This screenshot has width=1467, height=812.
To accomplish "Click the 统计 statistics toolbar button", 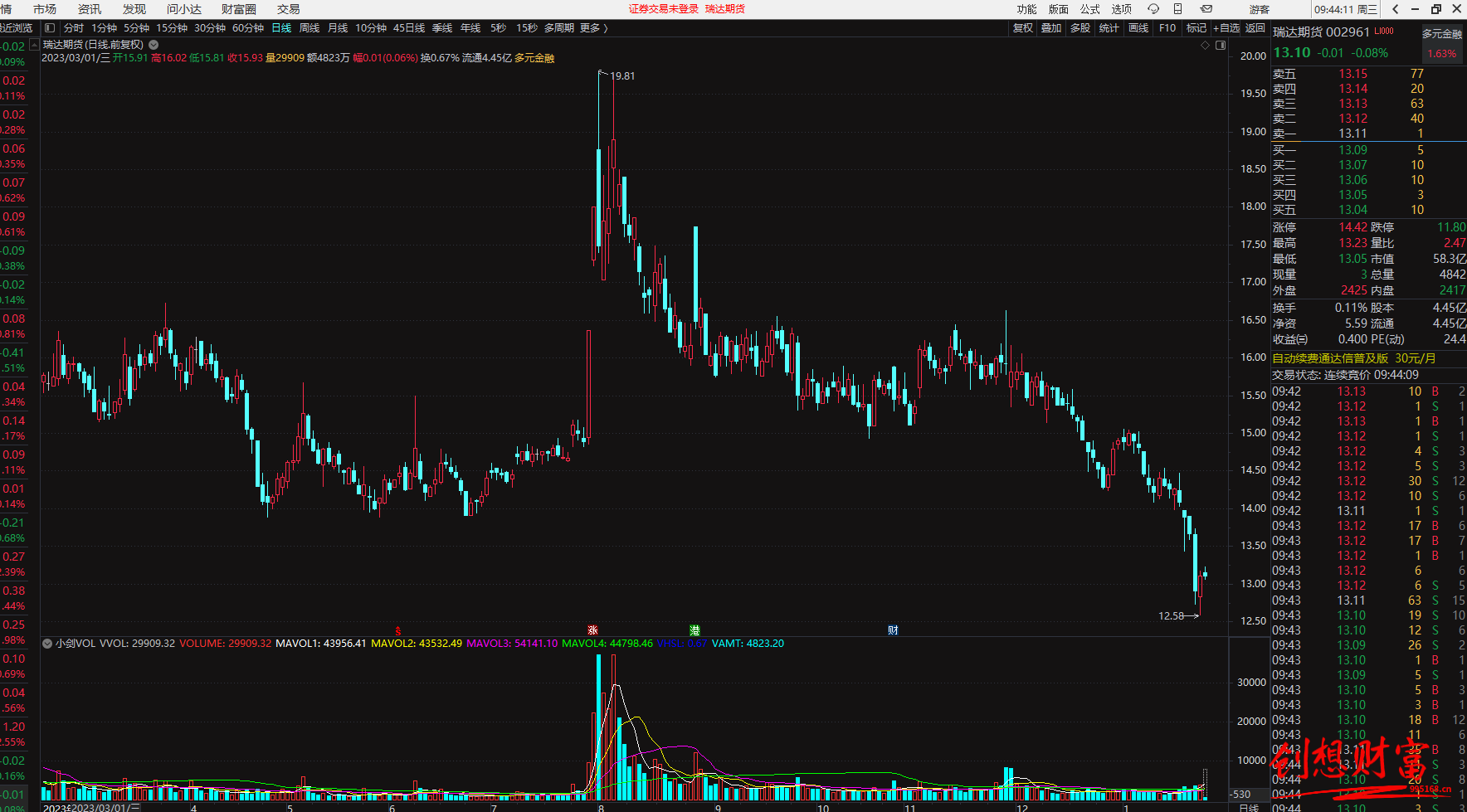I will pyautogui.click(x=1109, y=28).
